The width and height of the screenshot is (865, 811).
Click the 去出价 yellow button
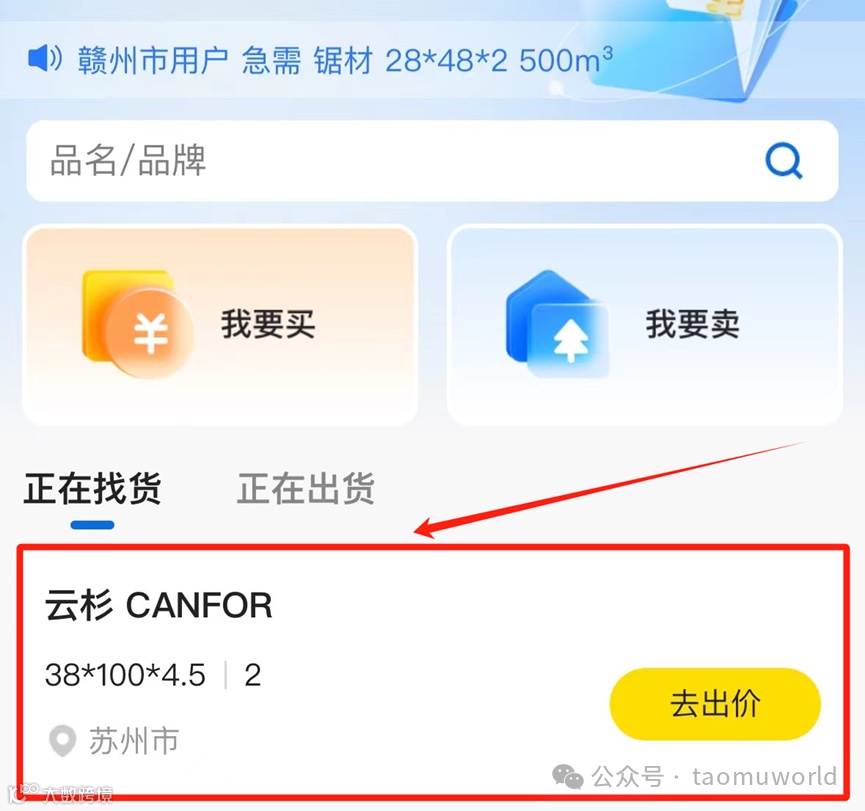(715, 704)
